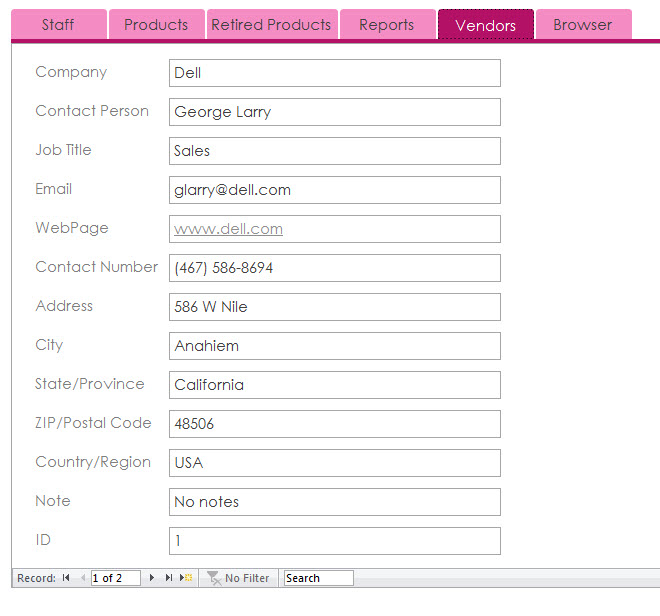Jump to the last record
This screenshot has width=660, height=616.
click(x=168, y=578)
